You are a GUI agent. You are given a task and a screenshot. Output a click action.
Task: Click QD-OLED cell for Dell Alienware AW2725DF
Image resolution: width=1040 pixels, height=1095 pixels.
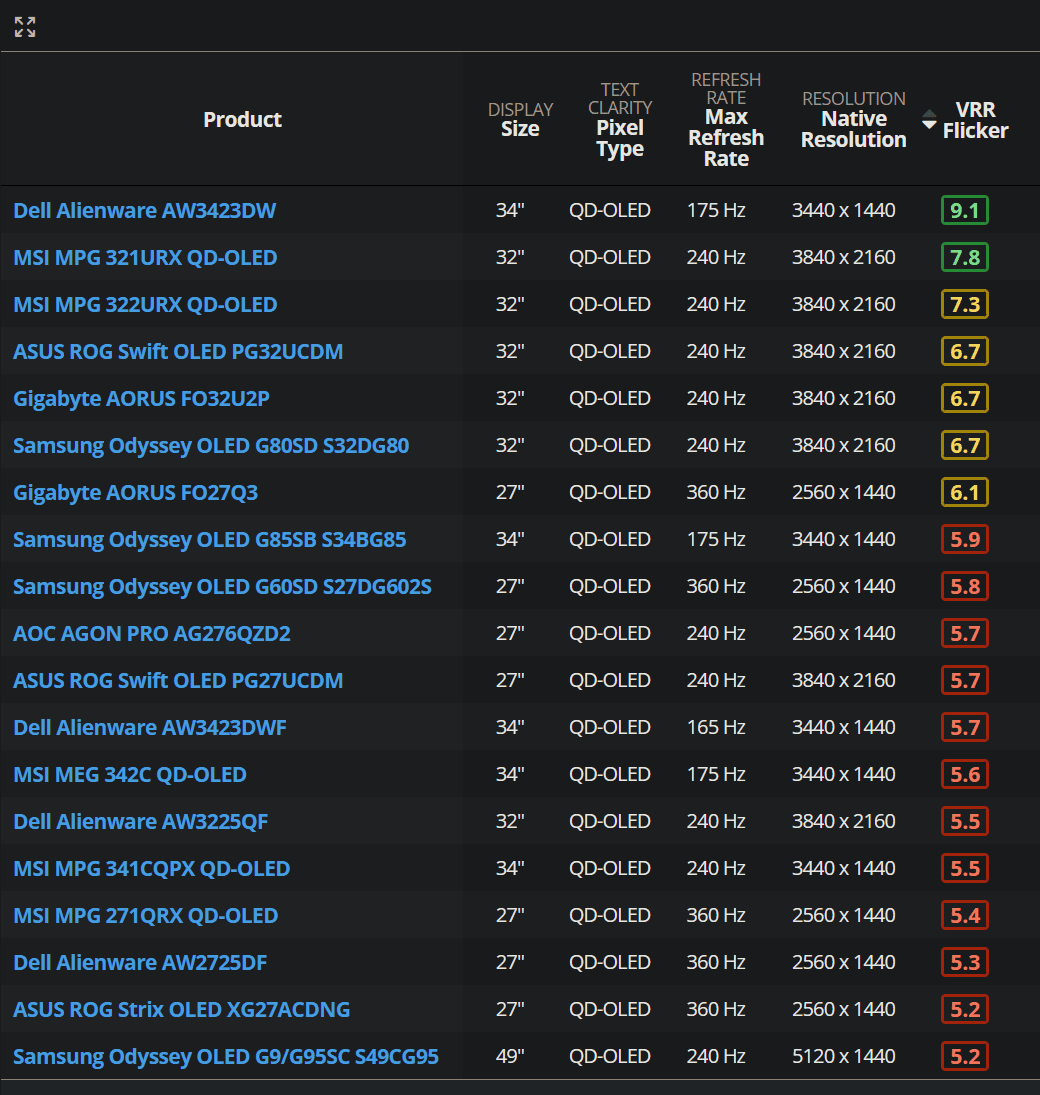click(x=610, y=962)
